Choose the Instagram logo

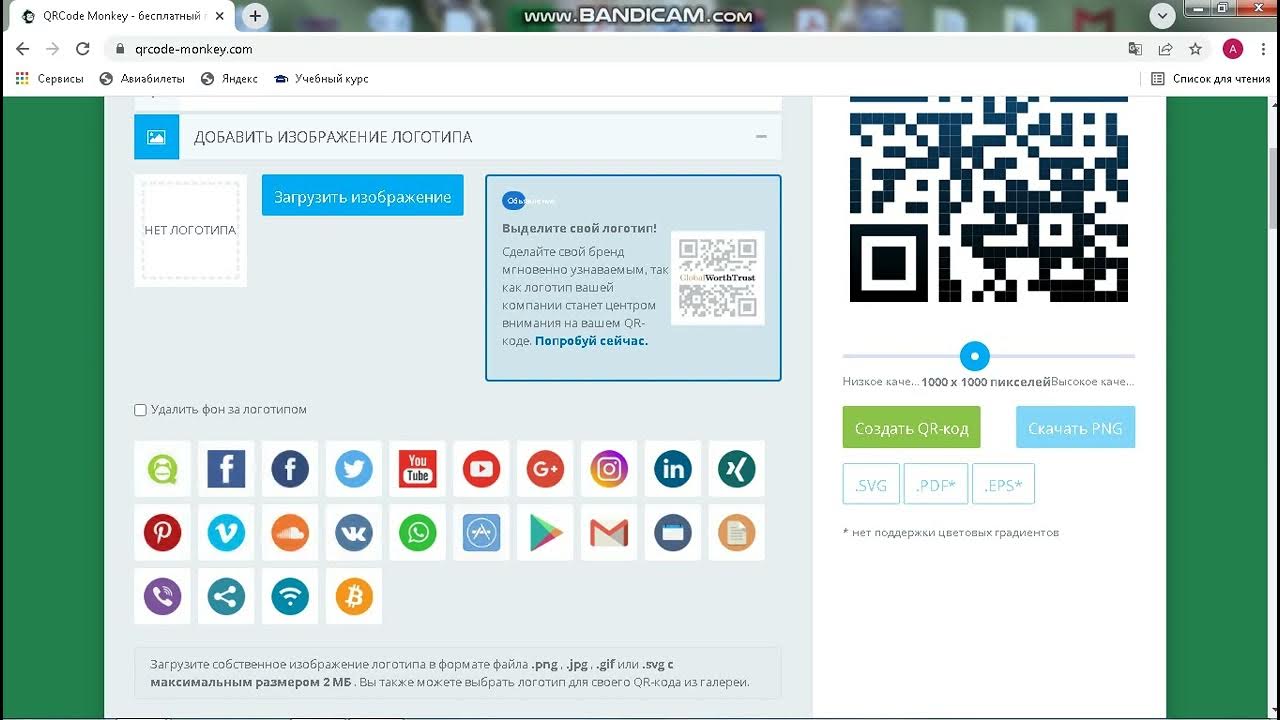click(x=609, y=469)
